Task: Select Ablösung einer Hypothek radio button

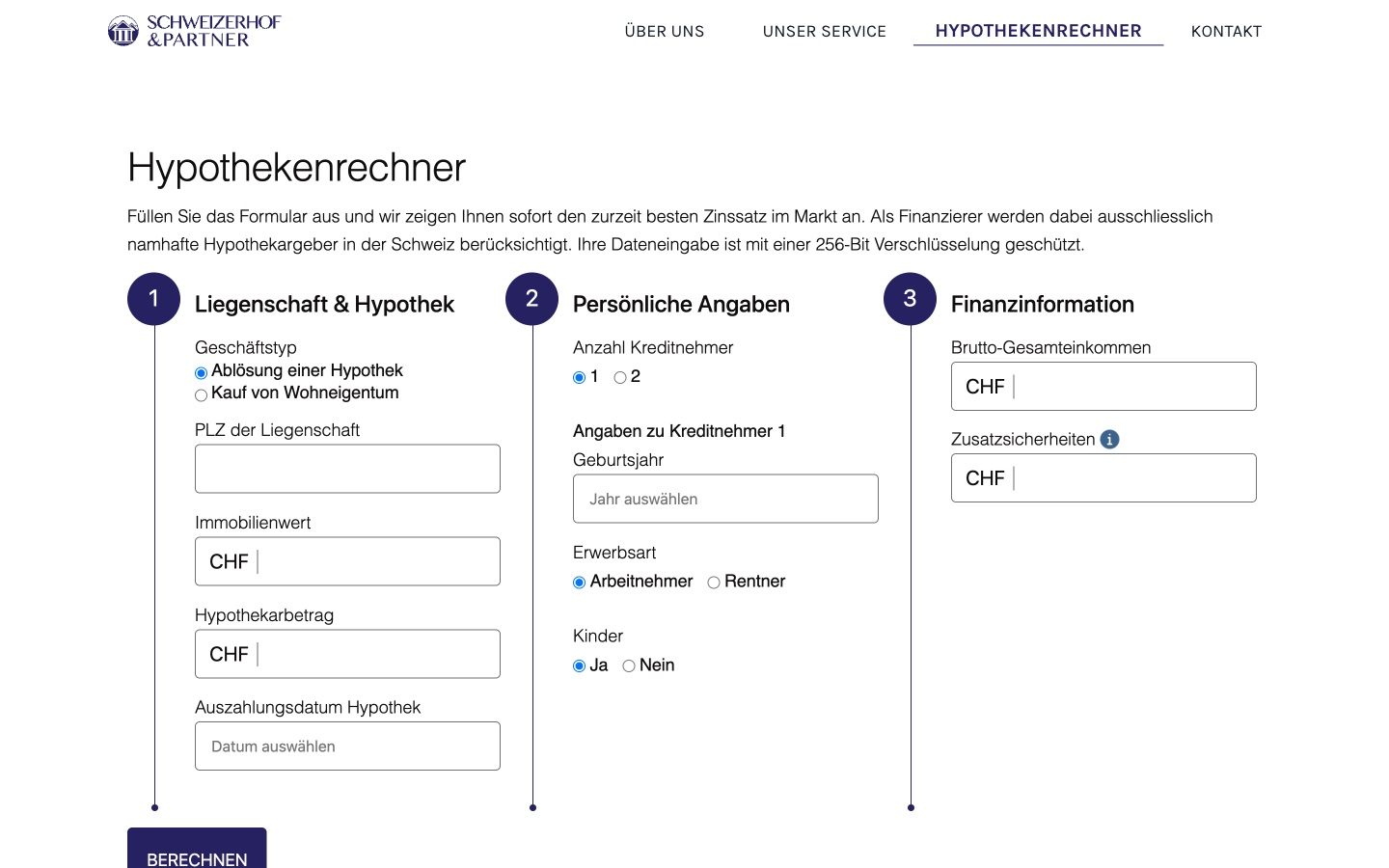Action: pyautogui.click(x=201, y=373)
